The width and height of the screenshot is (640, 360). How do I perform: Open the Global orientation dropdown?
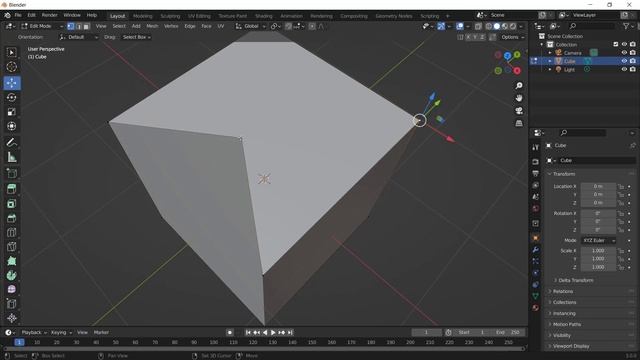coord(251,26)
